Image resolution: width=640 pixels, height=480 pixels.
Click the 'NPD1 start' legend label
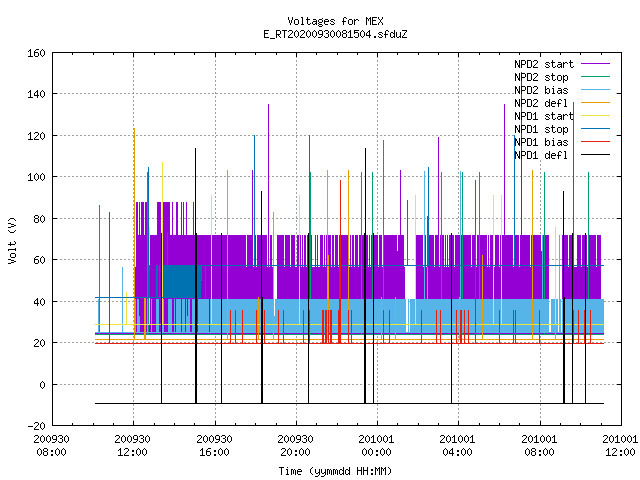(544, 116)
